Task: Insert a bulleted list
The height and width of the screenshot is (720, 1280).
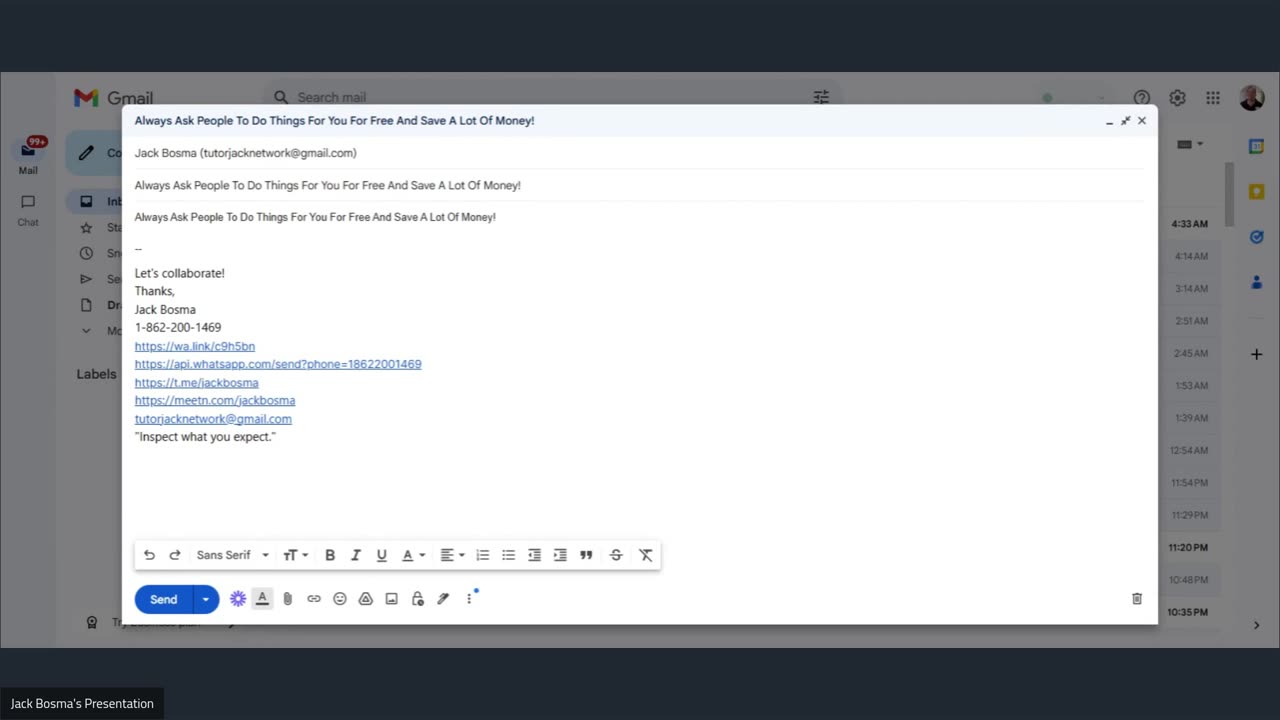Action: [x=509, y=555]
